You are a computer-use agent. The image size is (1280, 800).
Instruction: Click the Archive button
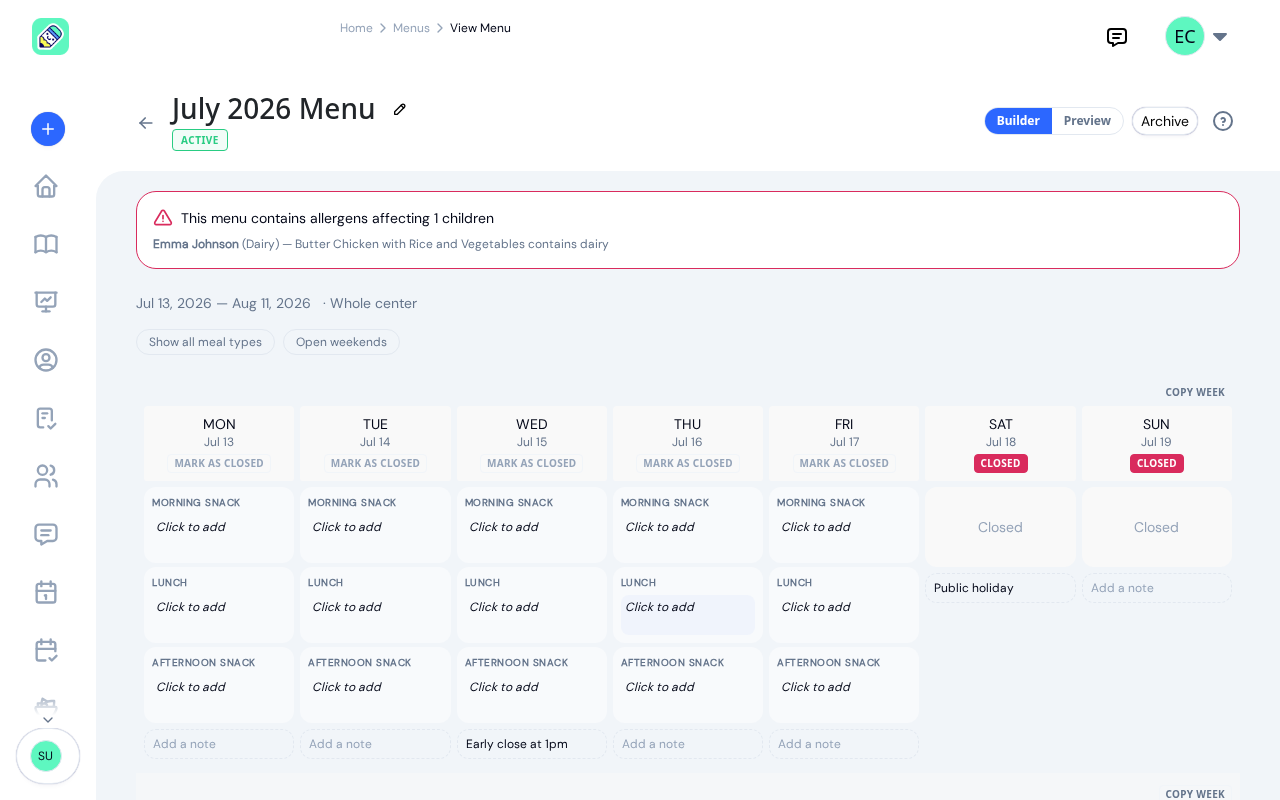click(1165, 121)
